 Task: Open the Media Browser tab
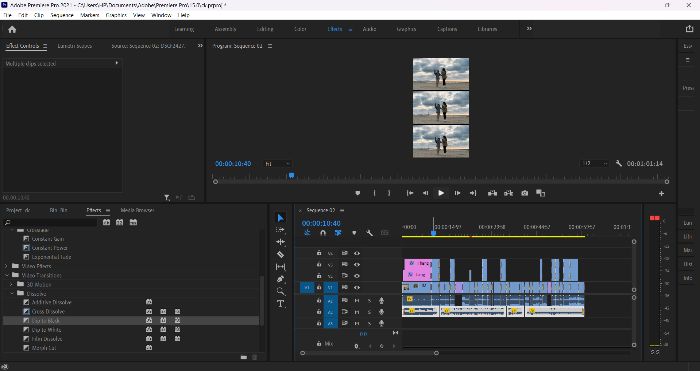(138, 210)
